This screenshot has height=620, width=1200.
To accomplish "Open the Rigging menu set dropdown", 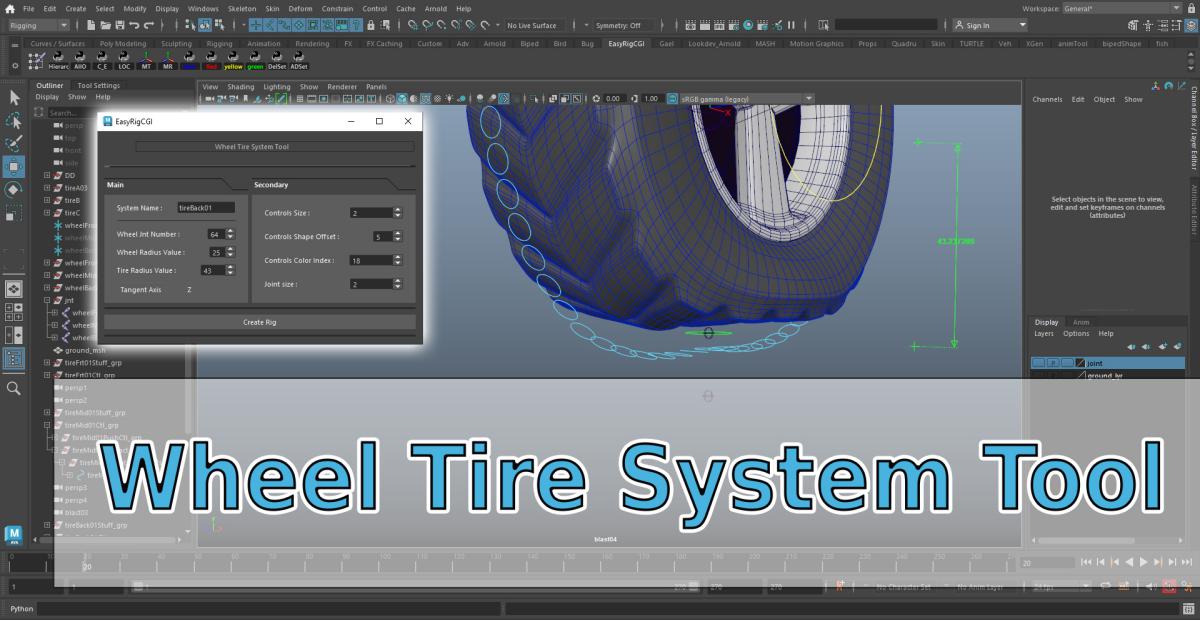I will coord(40,25).
